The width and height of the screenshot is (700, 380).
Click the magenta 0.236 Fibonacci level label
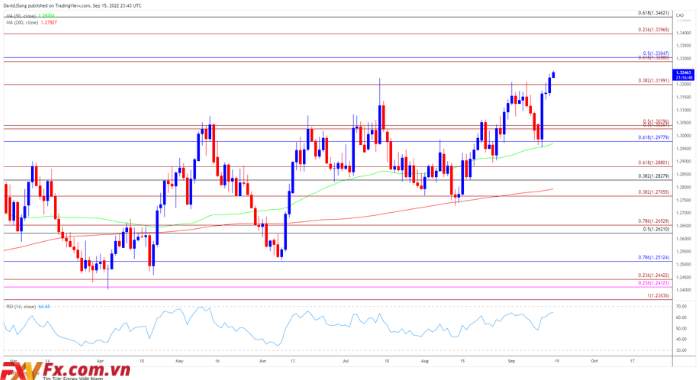coord(654,283)
